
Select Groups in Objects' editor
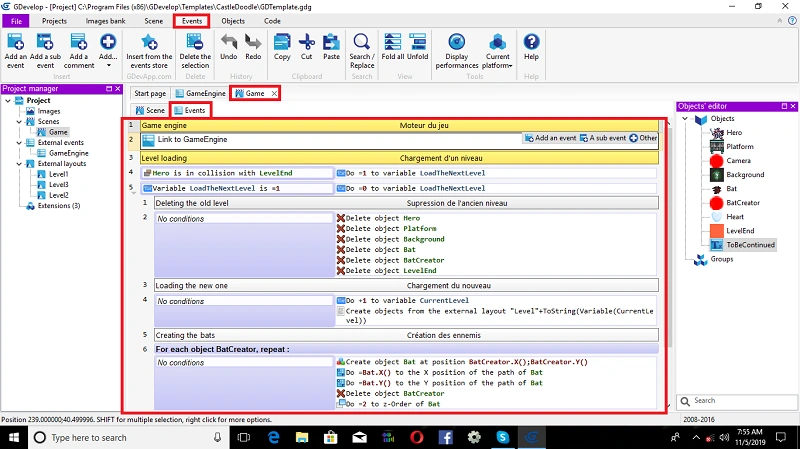click(721, 259)
